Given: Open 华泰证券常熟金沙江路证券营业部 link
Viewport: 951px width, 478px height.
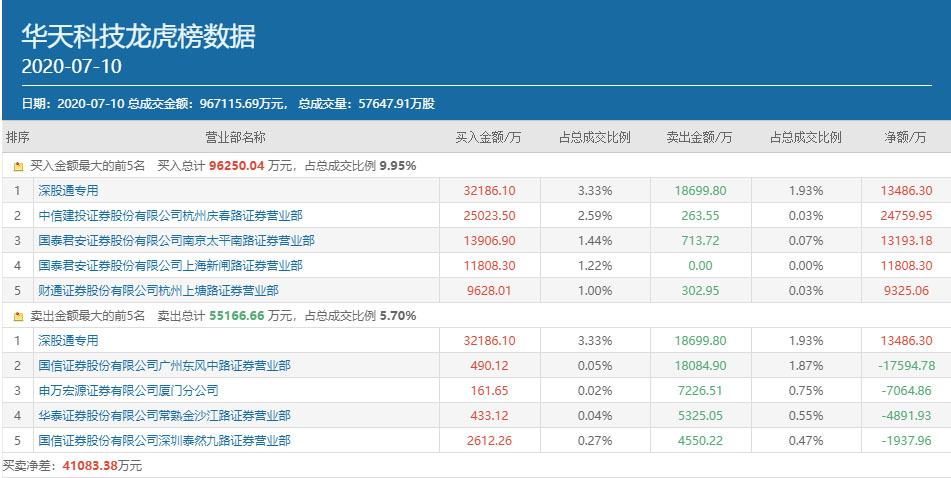Looking at the screenshot, I should click(164, 416).
